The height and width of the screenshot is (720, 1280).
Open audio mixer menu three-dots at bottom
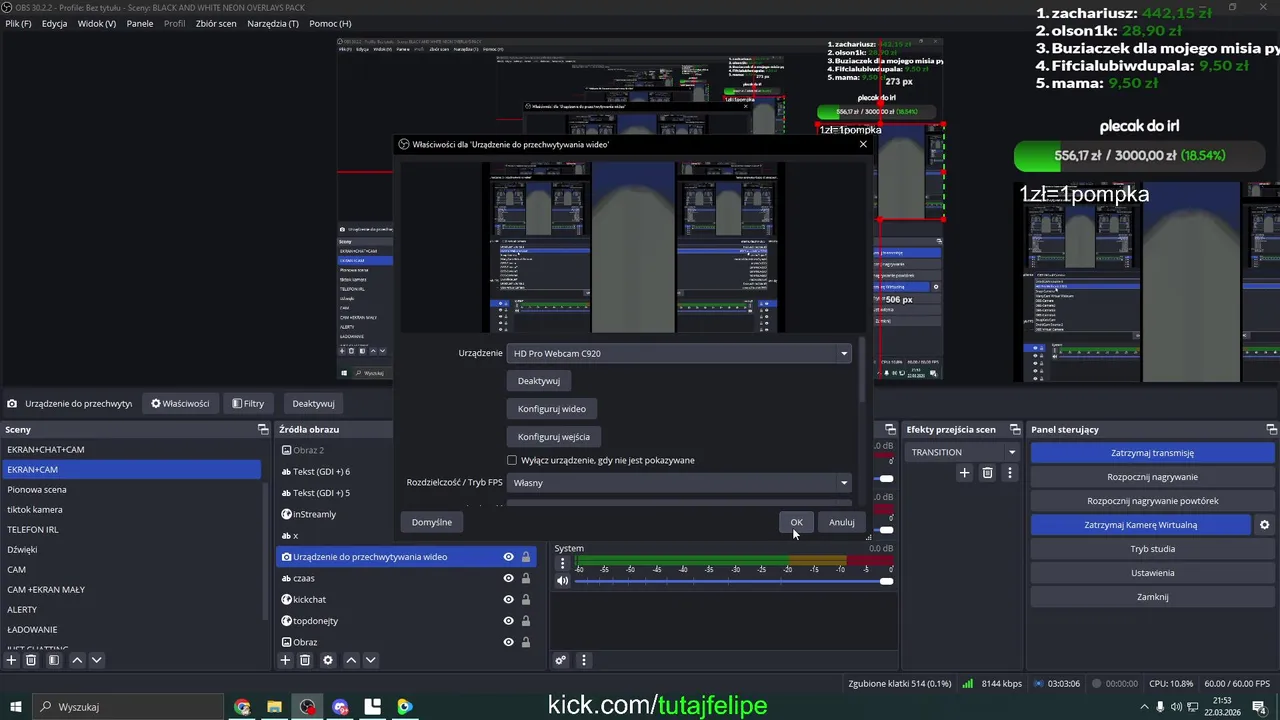coord(584,660)
